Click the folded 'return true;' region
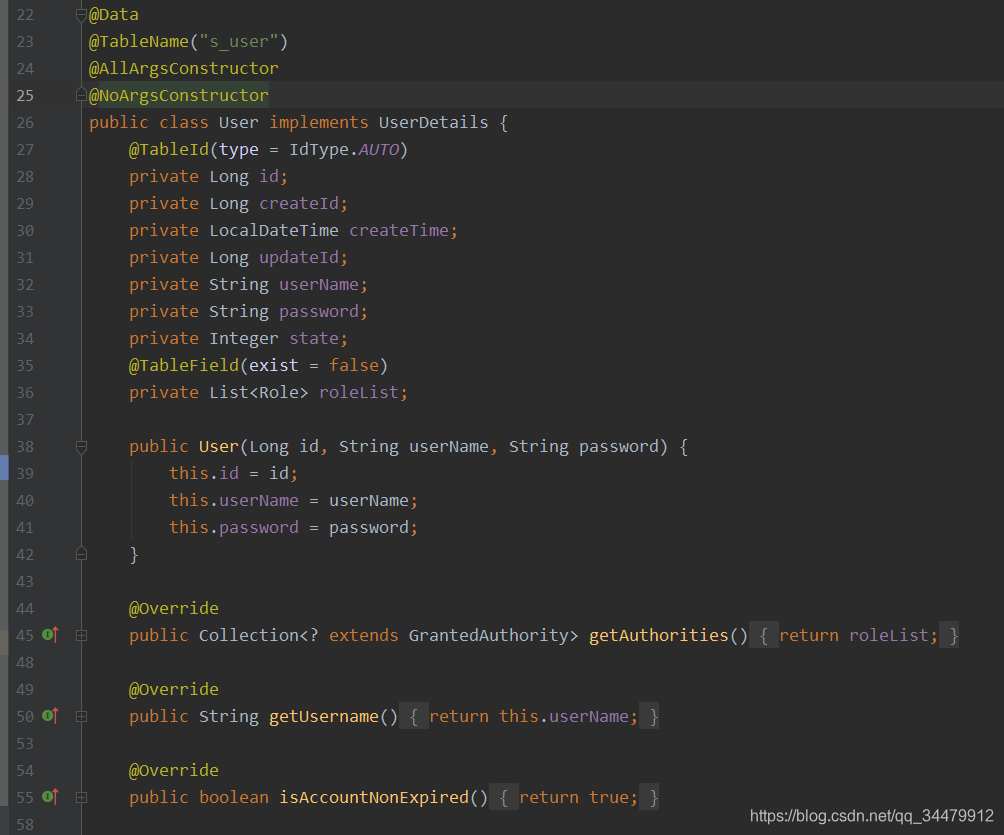 [574, 797]
